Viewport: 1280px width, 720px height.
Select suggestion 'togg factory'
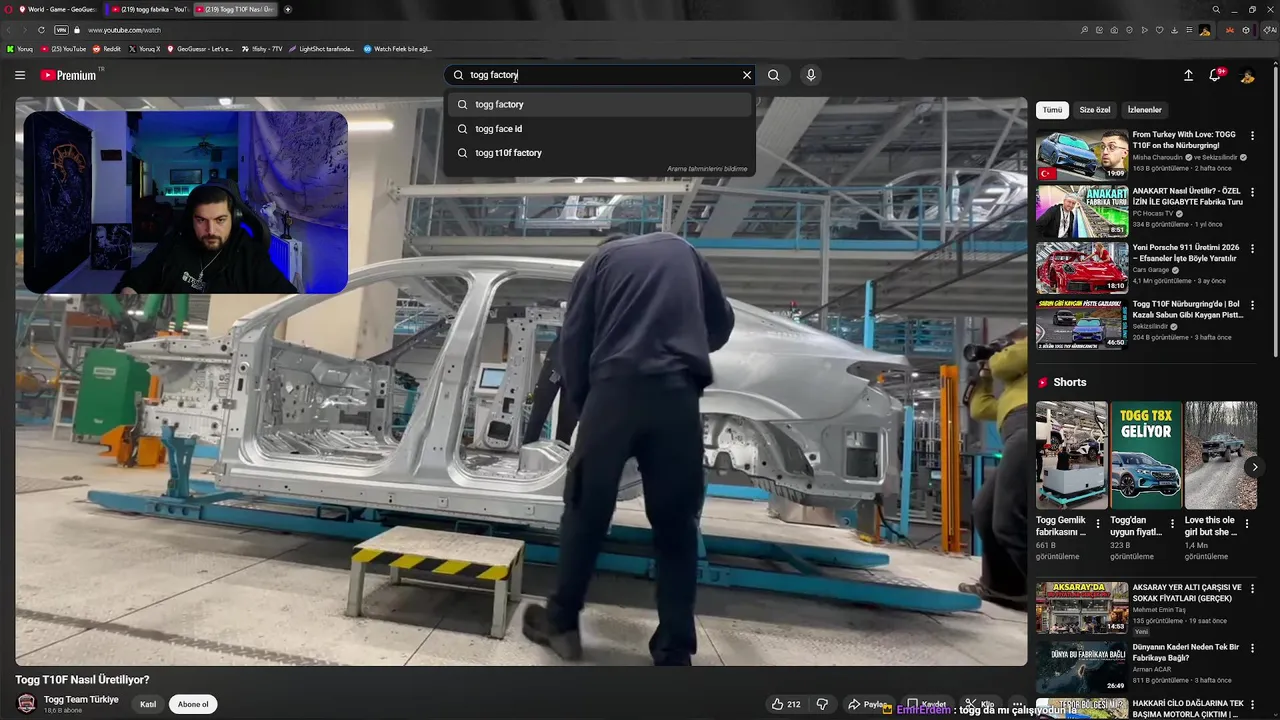tap(600, 104)
